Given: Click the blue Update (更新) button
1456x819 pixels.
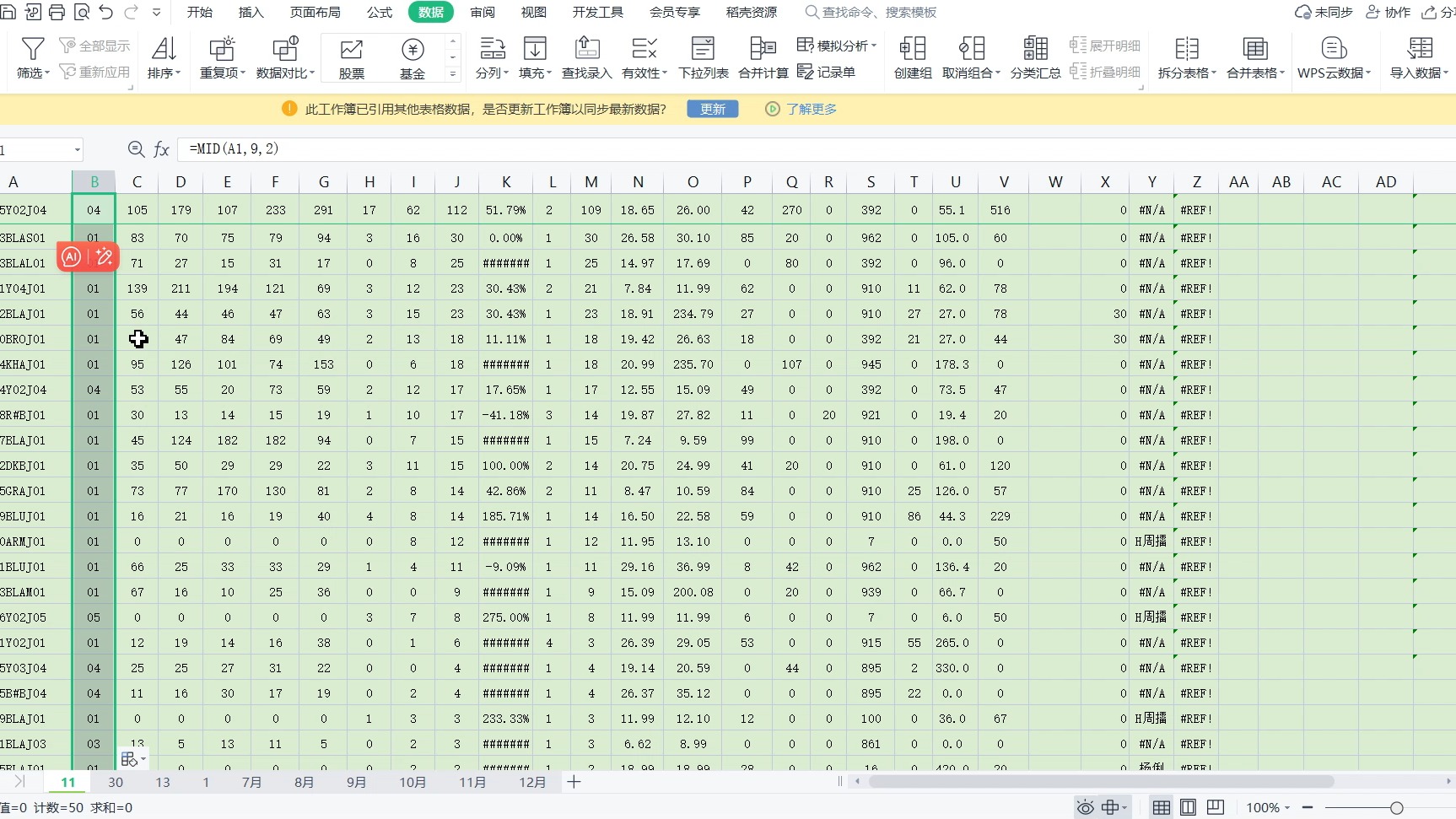Looking at the screenshot, I should [x=712, y=109].
